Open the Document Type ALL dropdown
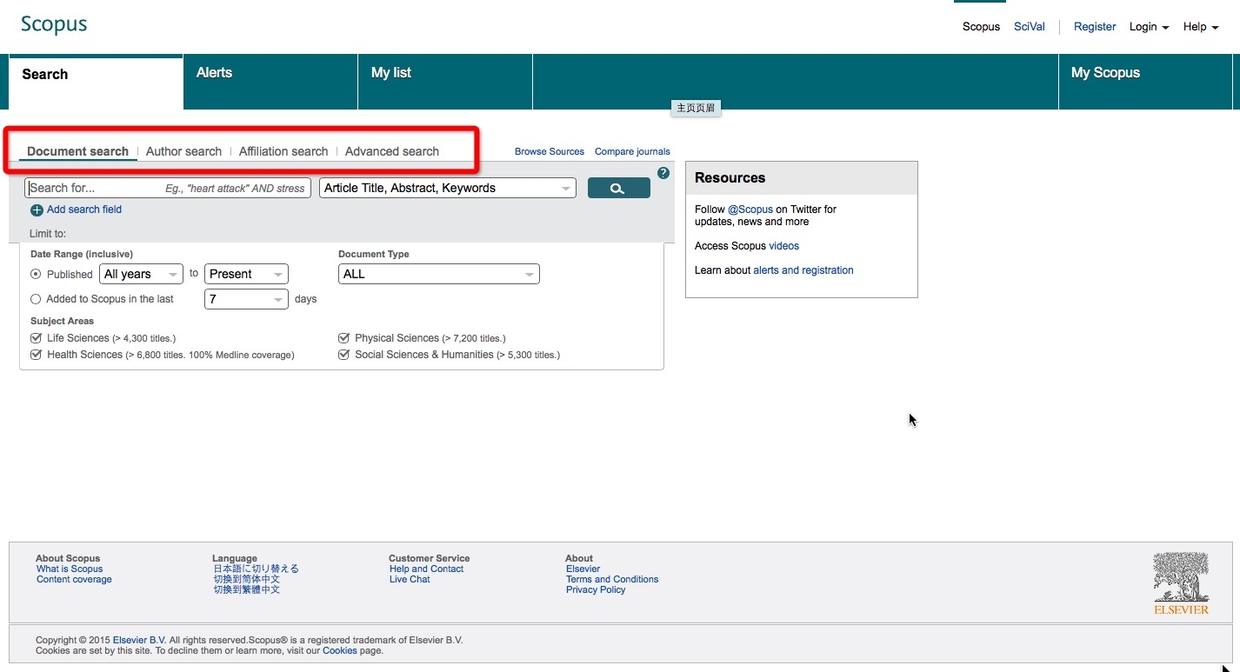The height and width of the screenshot is (672, 1240). click(439, 274)
